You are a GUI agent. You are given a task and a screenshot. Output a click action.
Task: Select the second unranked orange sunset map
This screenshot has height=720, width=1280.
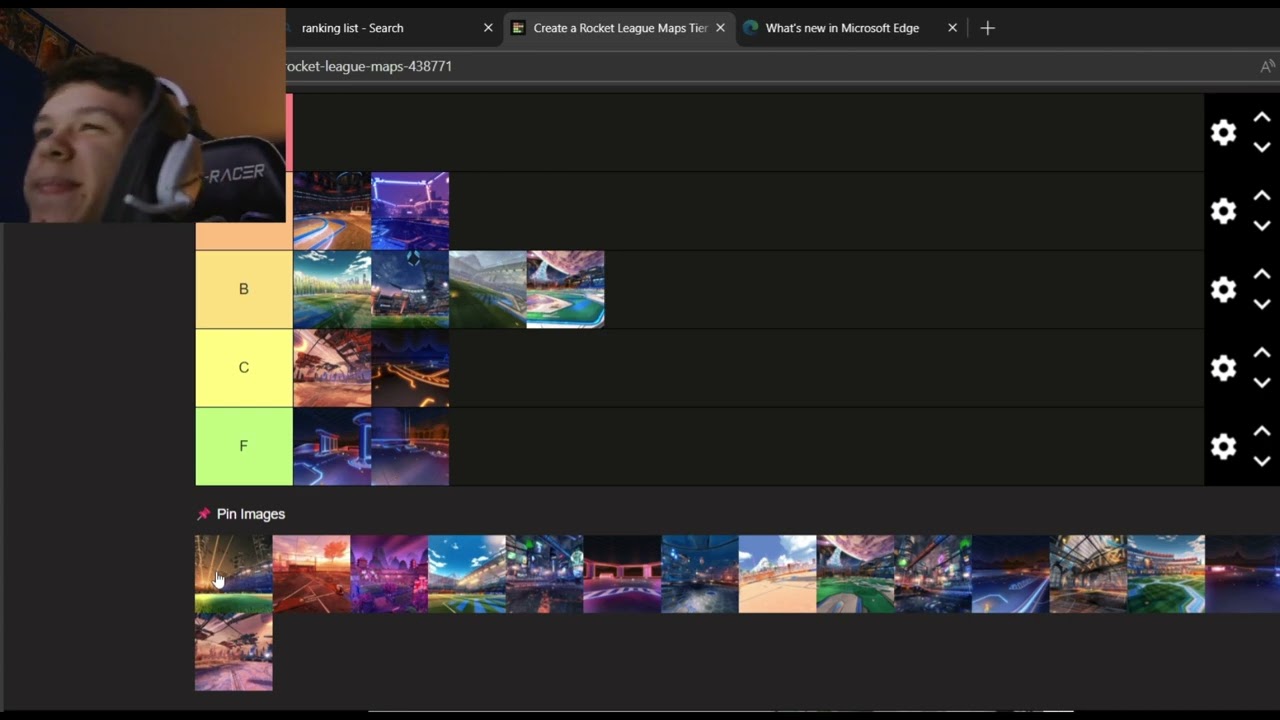point(312,574)
